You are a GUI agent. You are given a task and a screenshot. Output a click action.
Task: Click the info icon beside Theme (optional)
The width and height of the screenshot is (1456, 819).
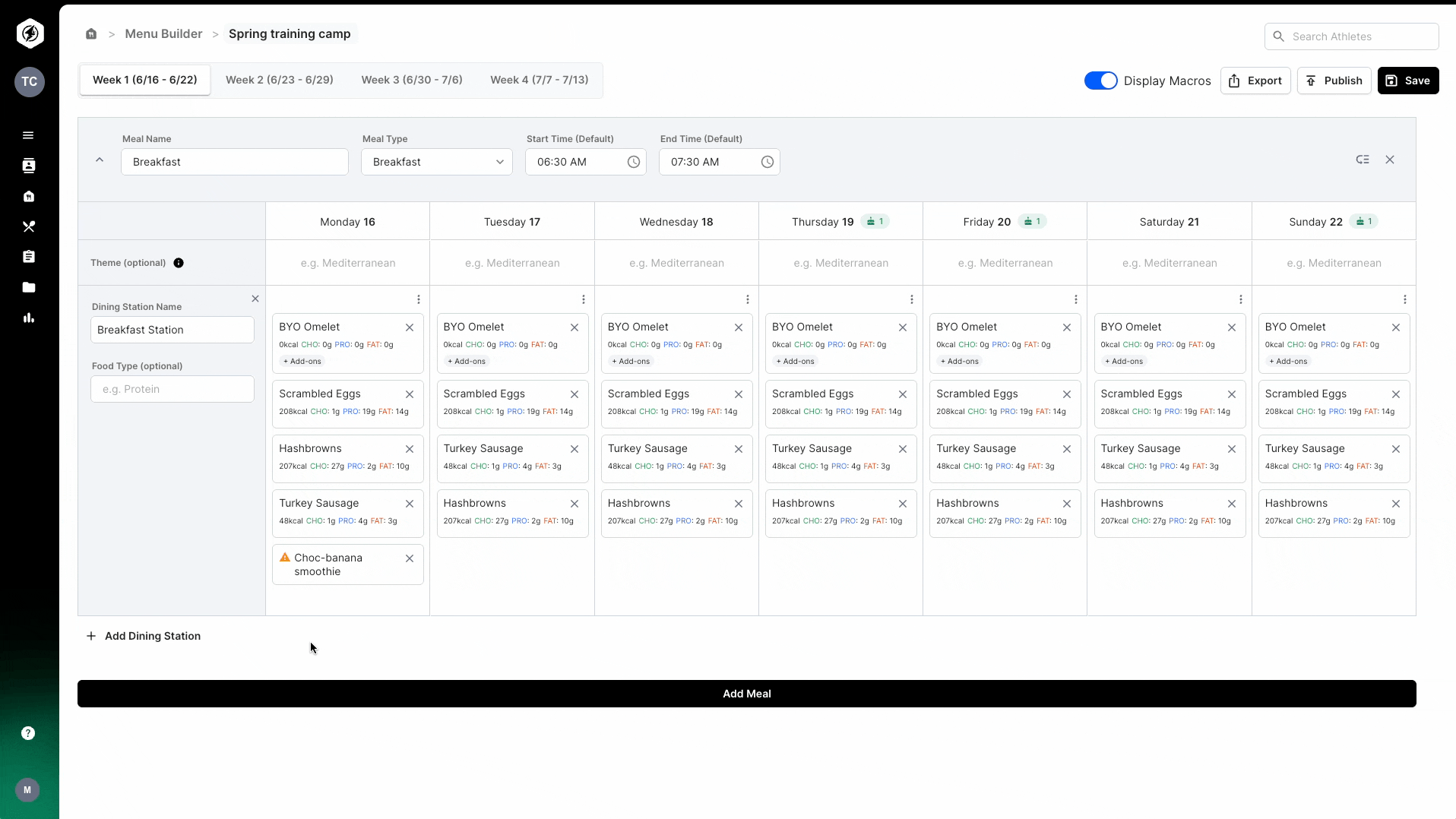click(x=179, y=263)
